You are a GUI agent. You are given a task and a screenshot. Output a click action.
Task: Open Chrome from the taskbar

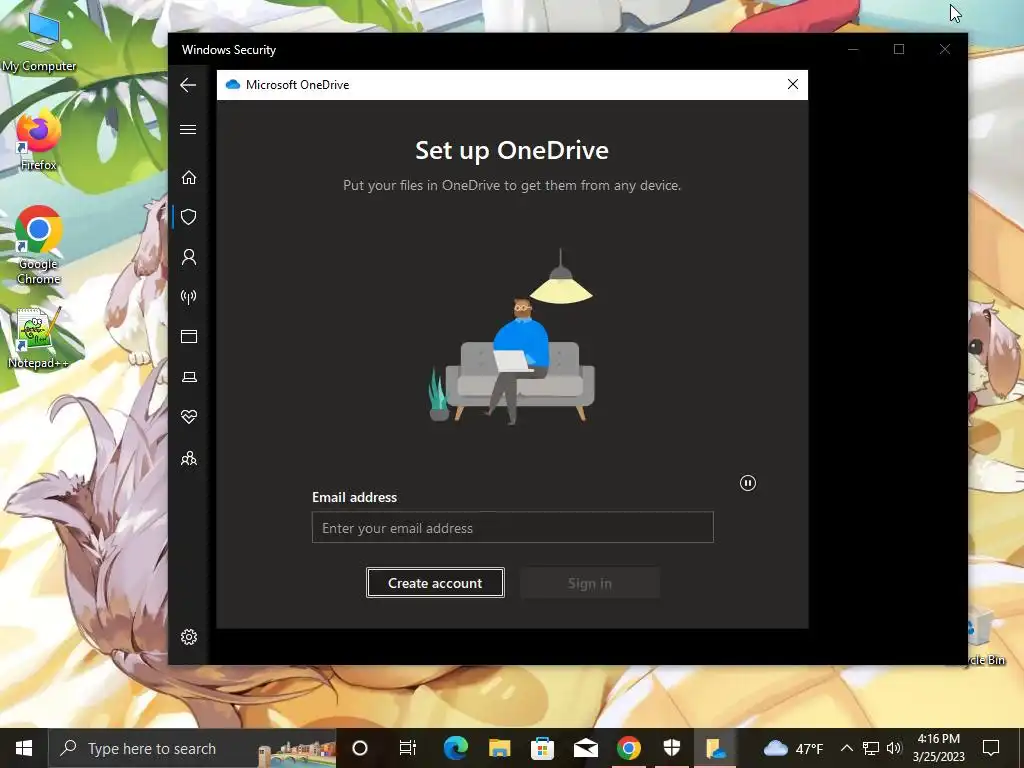click(x=629, y=748)
